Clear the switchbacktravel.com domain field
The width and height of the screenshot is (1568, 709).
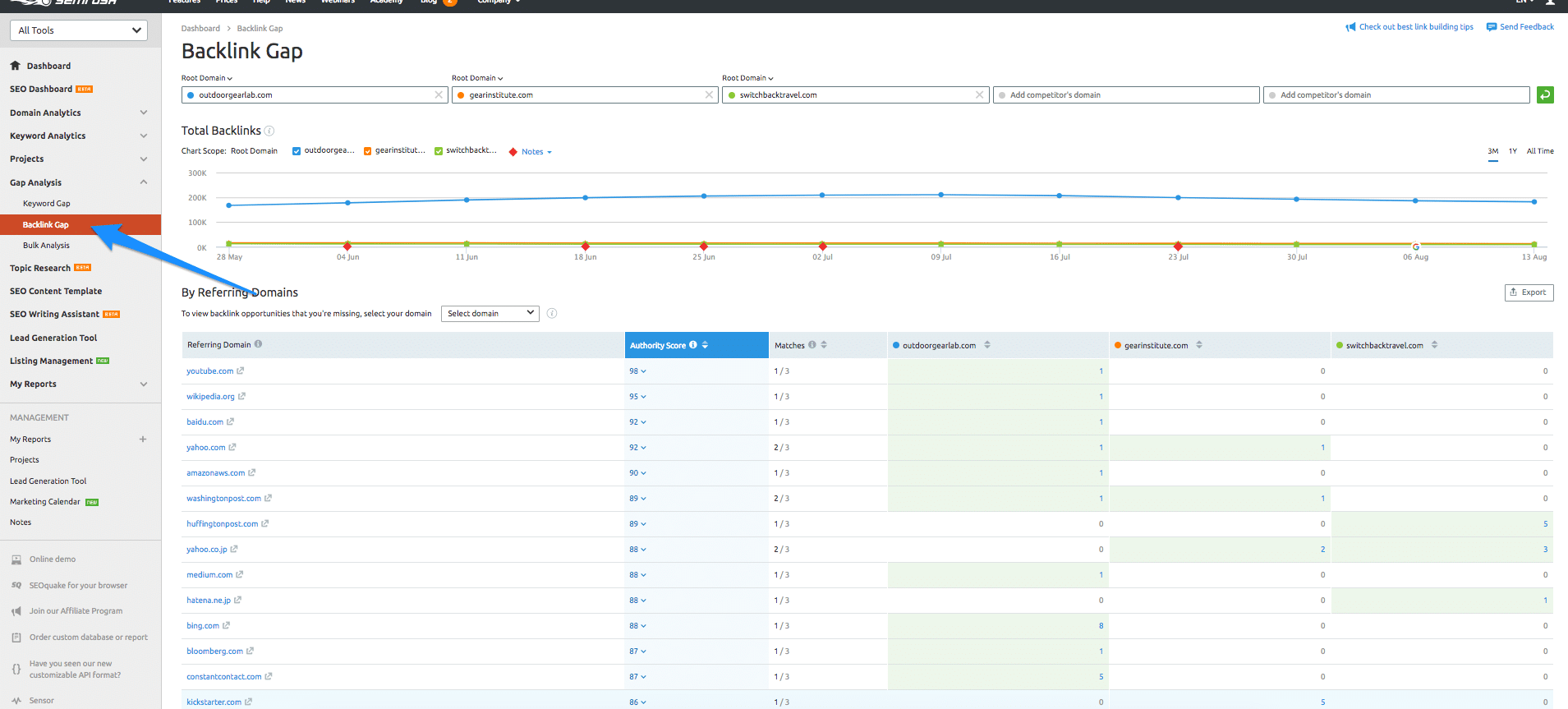click(979, 95)
